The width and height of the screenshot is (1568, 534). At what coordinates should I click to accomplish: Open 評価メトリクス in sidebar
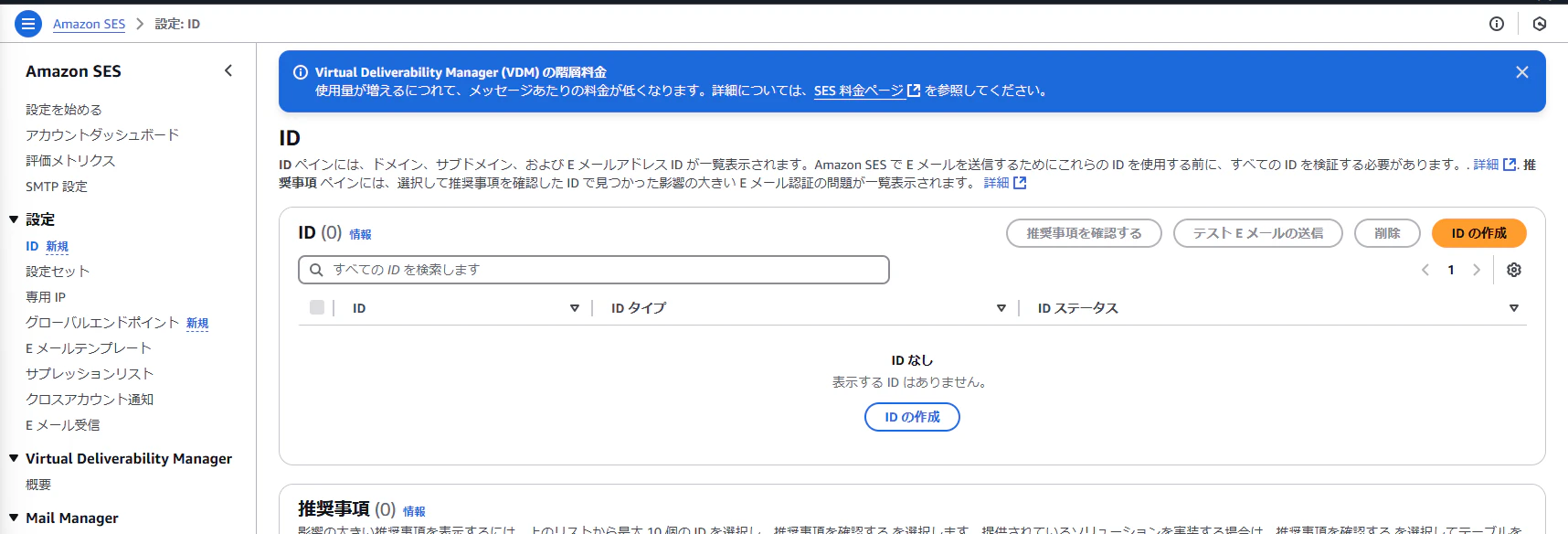click(70, 161)
